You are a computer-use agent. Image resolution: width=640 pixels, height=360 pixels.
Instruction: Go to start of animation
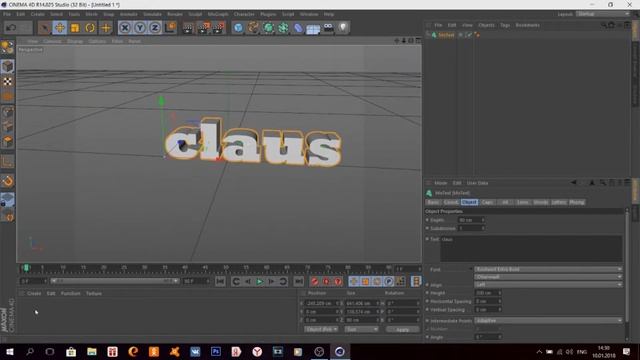[220, 281]
